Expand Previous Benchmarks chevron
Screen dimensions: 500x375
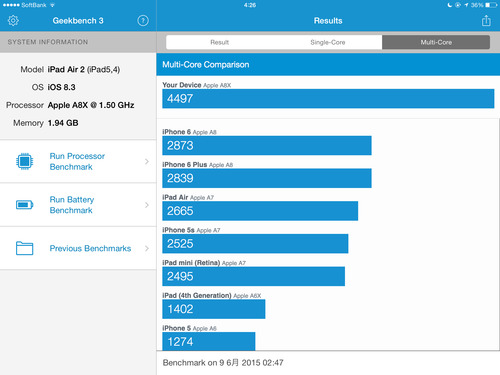click(x=147, y=248)
